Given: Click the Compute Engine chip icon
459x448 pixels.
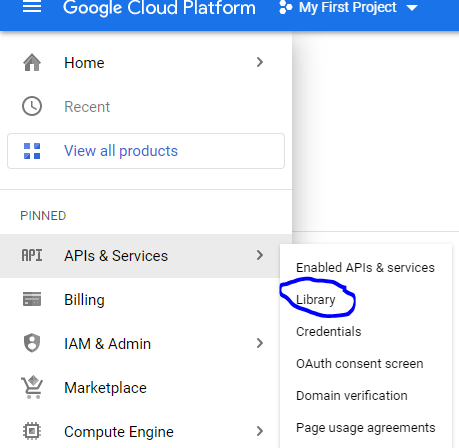Looking at the screenshot, I should 32,431.
